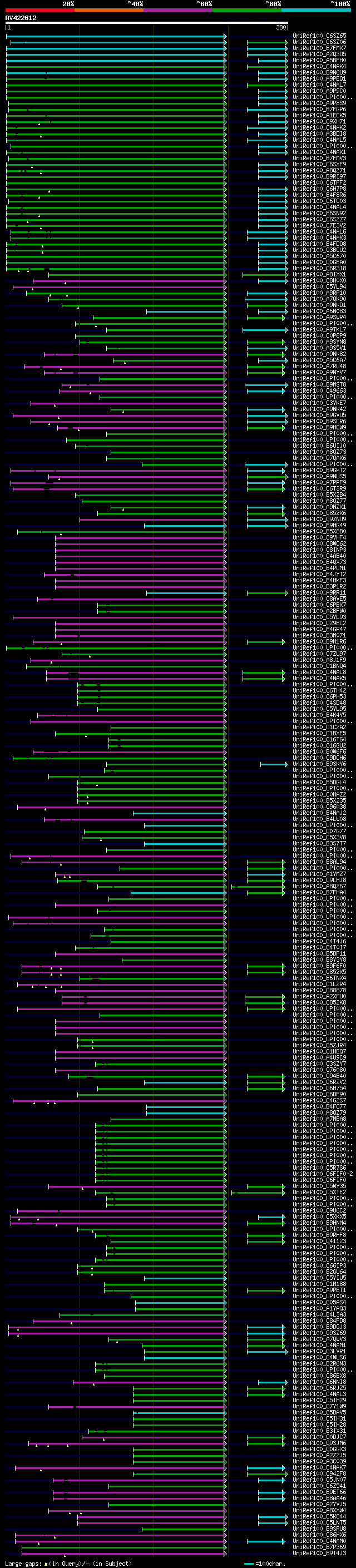Select hit UniRef100_C6SZ06

(x=319, y=42)
